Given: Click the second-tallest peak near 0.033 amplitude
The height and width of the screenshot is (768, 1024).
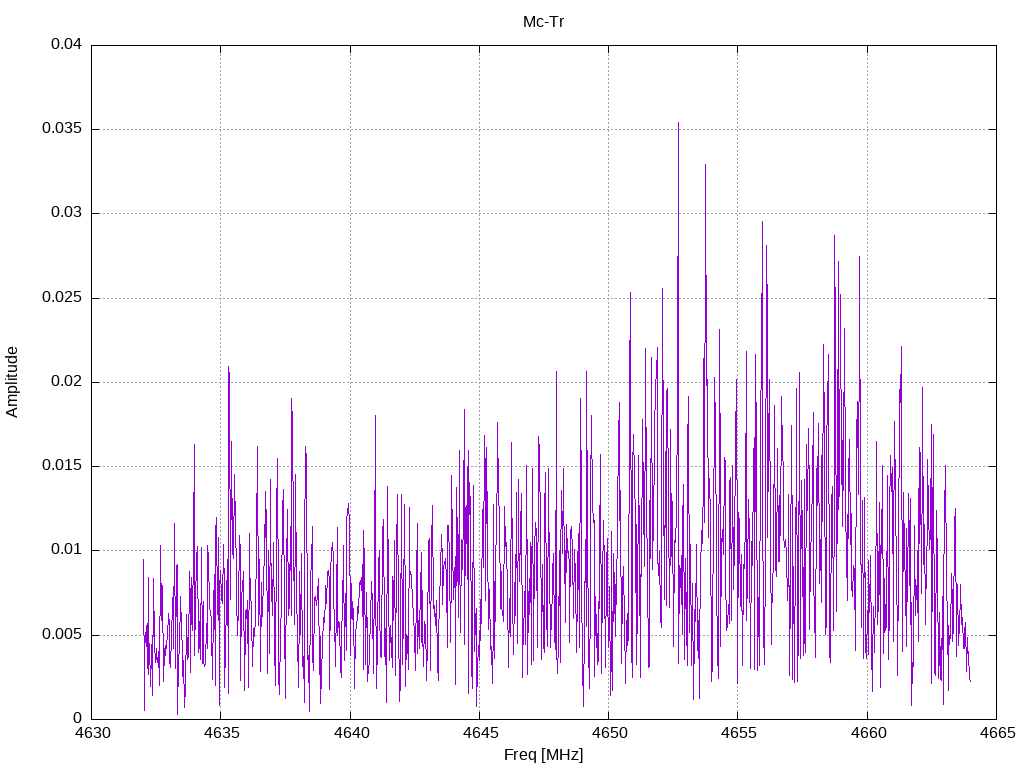Looking at the screenshot, I should [705, 167].
